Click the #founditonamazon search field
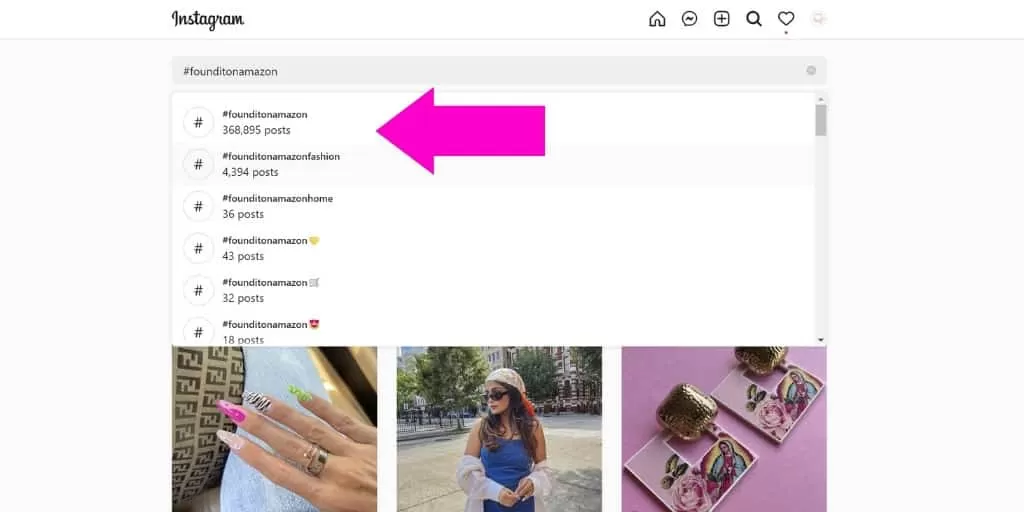1024x512 pixels. [499, 71]
